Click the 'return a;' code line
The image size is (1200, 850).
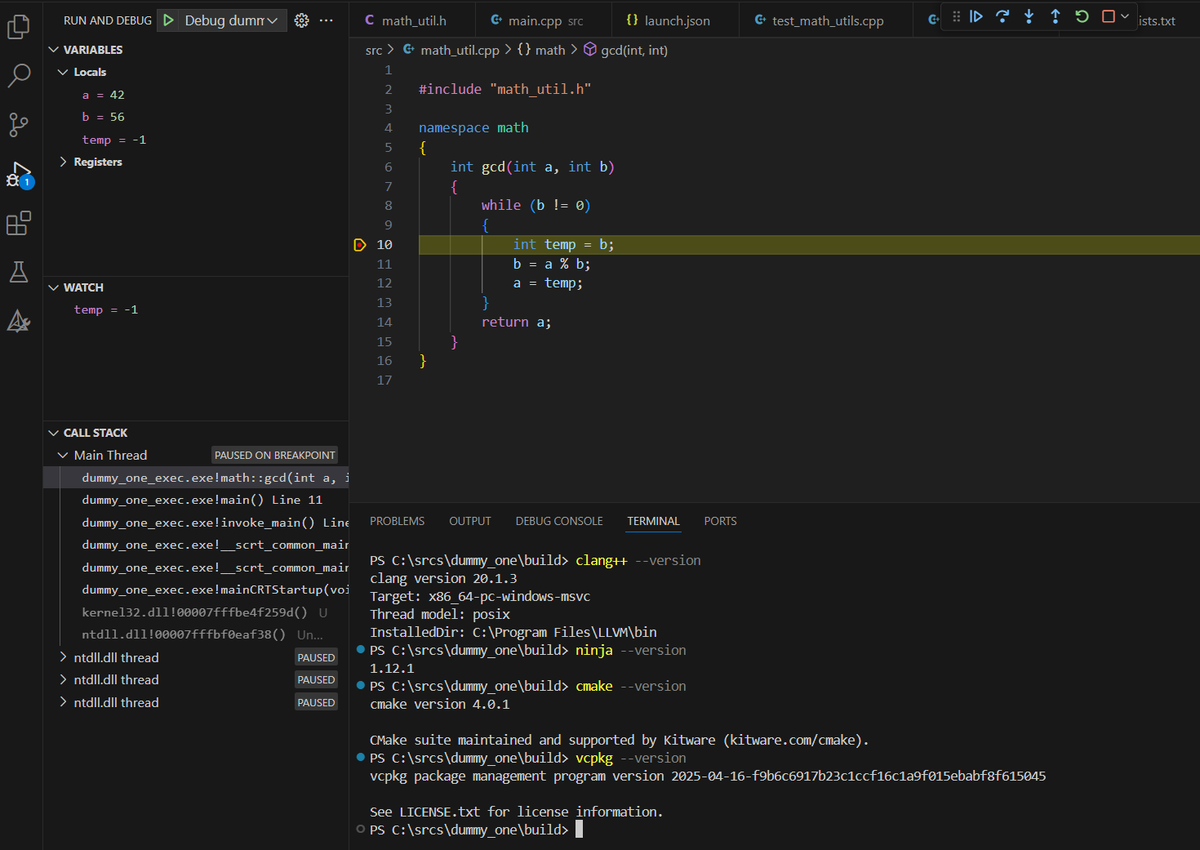point(516,322)
